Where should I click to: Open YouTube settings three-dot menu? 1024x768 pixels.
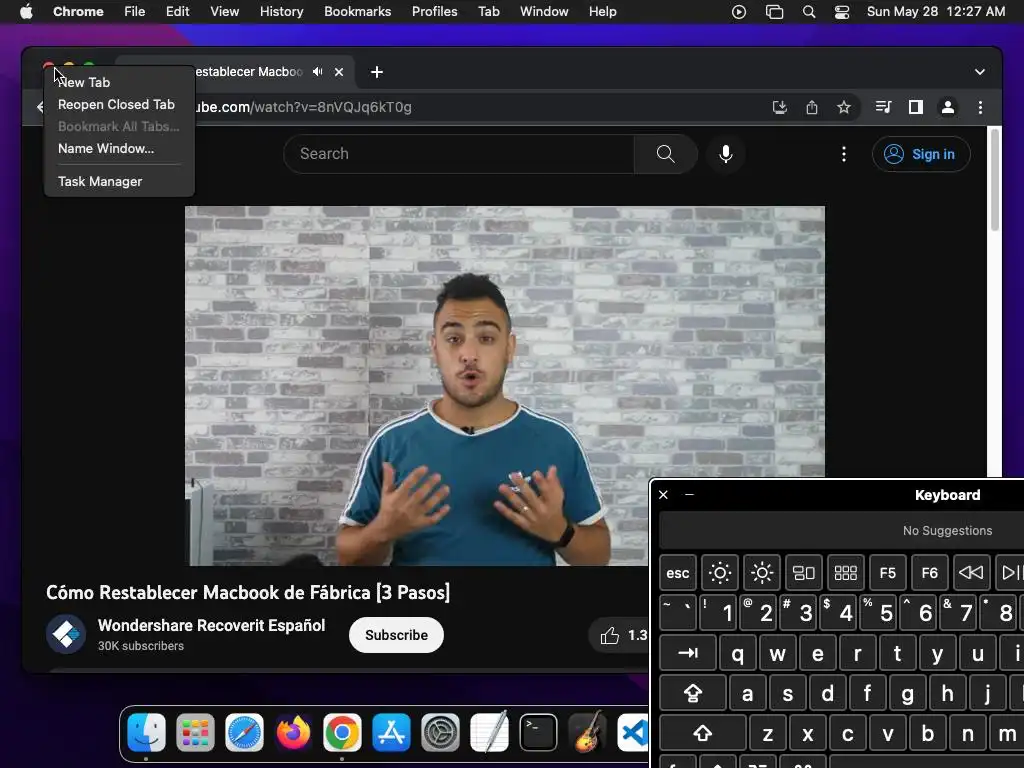pyautogui.click(x=844, y=154)
